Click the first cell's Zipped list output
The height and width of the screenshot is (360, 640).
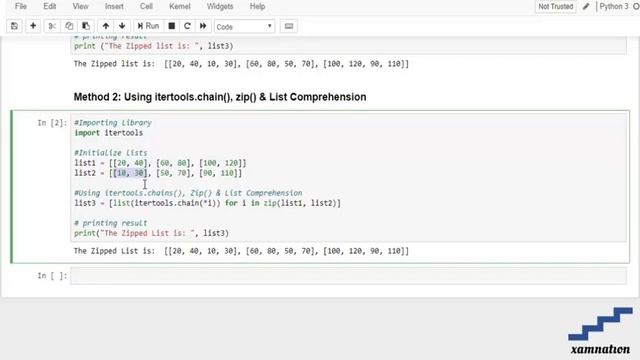point(241,64)
